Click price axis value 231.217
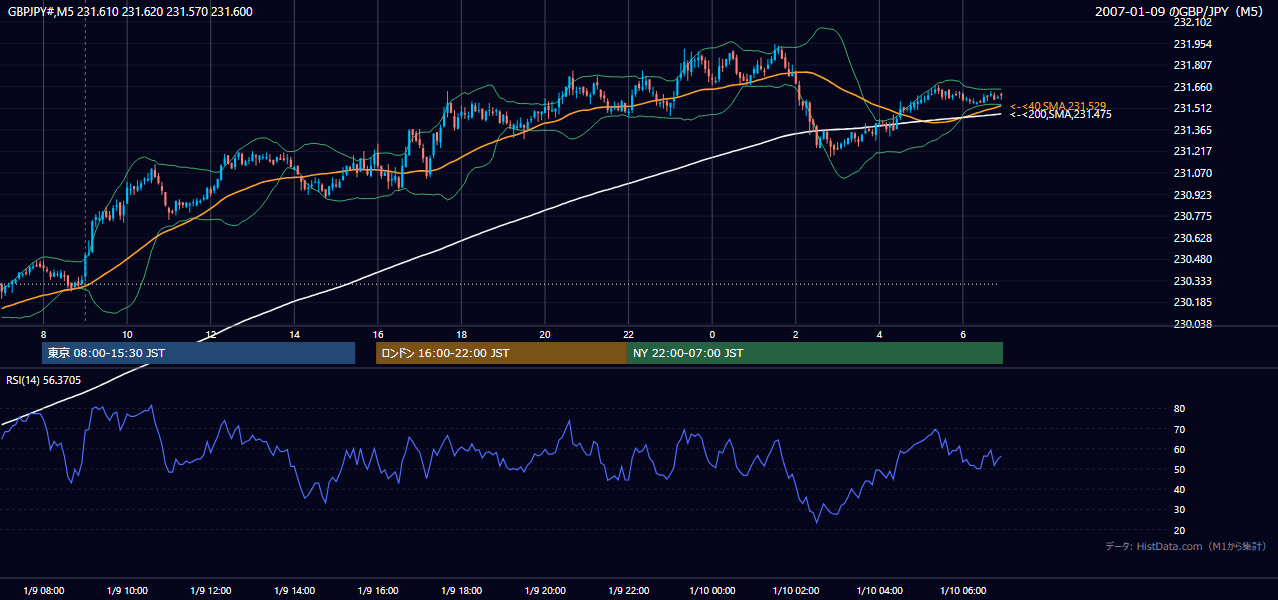This screenshot has width=1278, height=600. pos(1193,151)
